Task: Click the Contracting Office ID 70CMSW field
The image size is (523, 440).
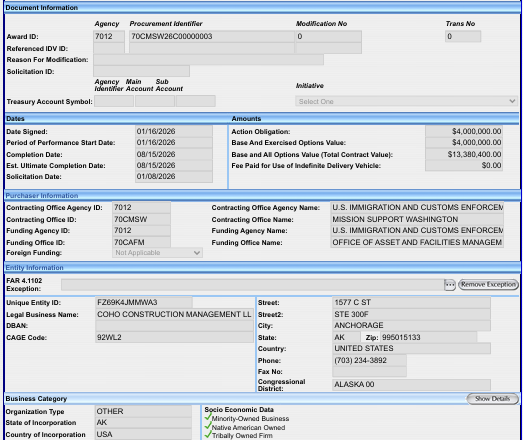Action: pos(141,219)
